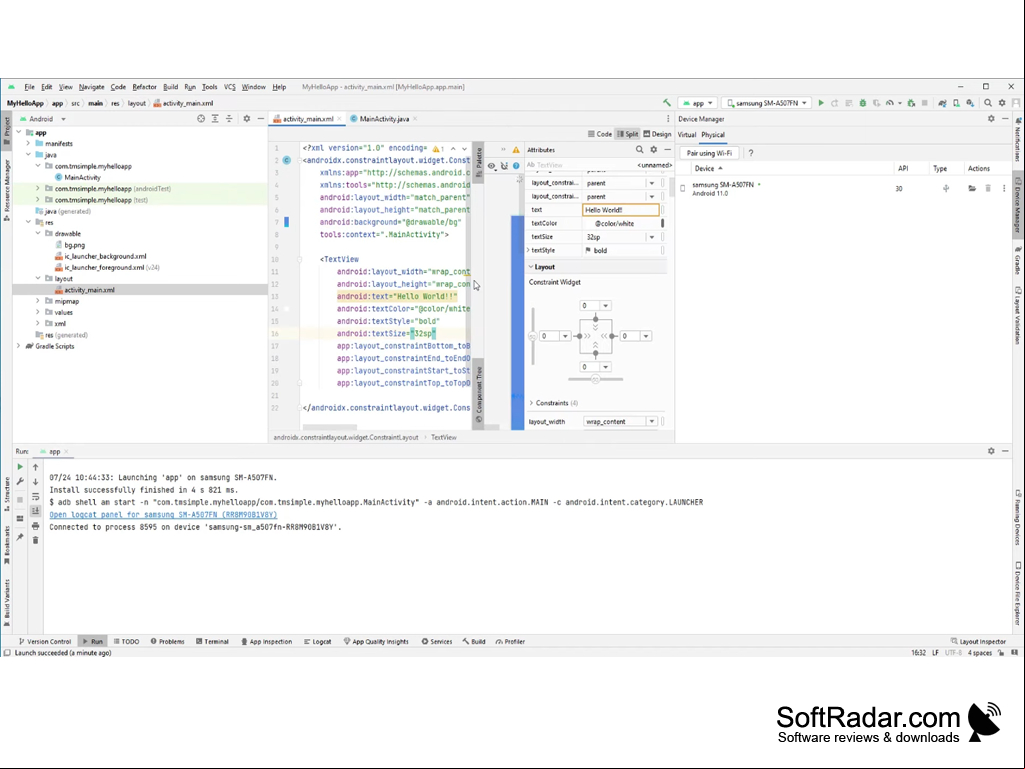The image size is (1025, 769).
Task: Sort devices by the Device column header
Action: coord(708,168)
